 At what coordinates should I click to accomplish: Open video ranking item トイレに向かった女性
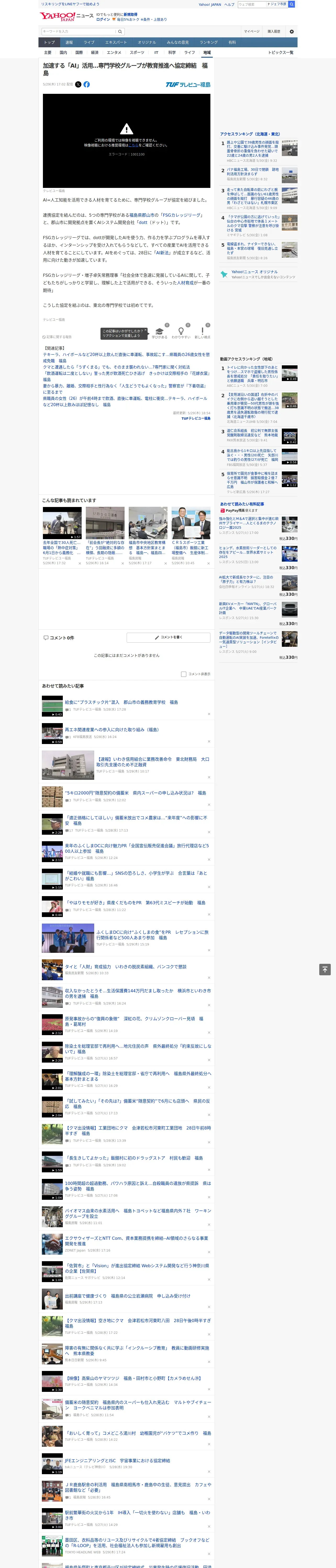[253, 374]
